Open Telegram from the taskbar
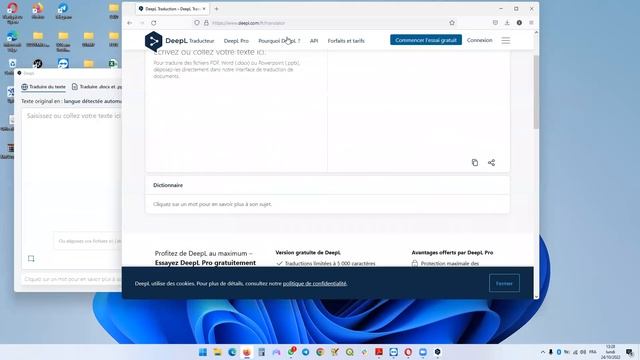Screen dimensions: 640x360 point(305,352)
